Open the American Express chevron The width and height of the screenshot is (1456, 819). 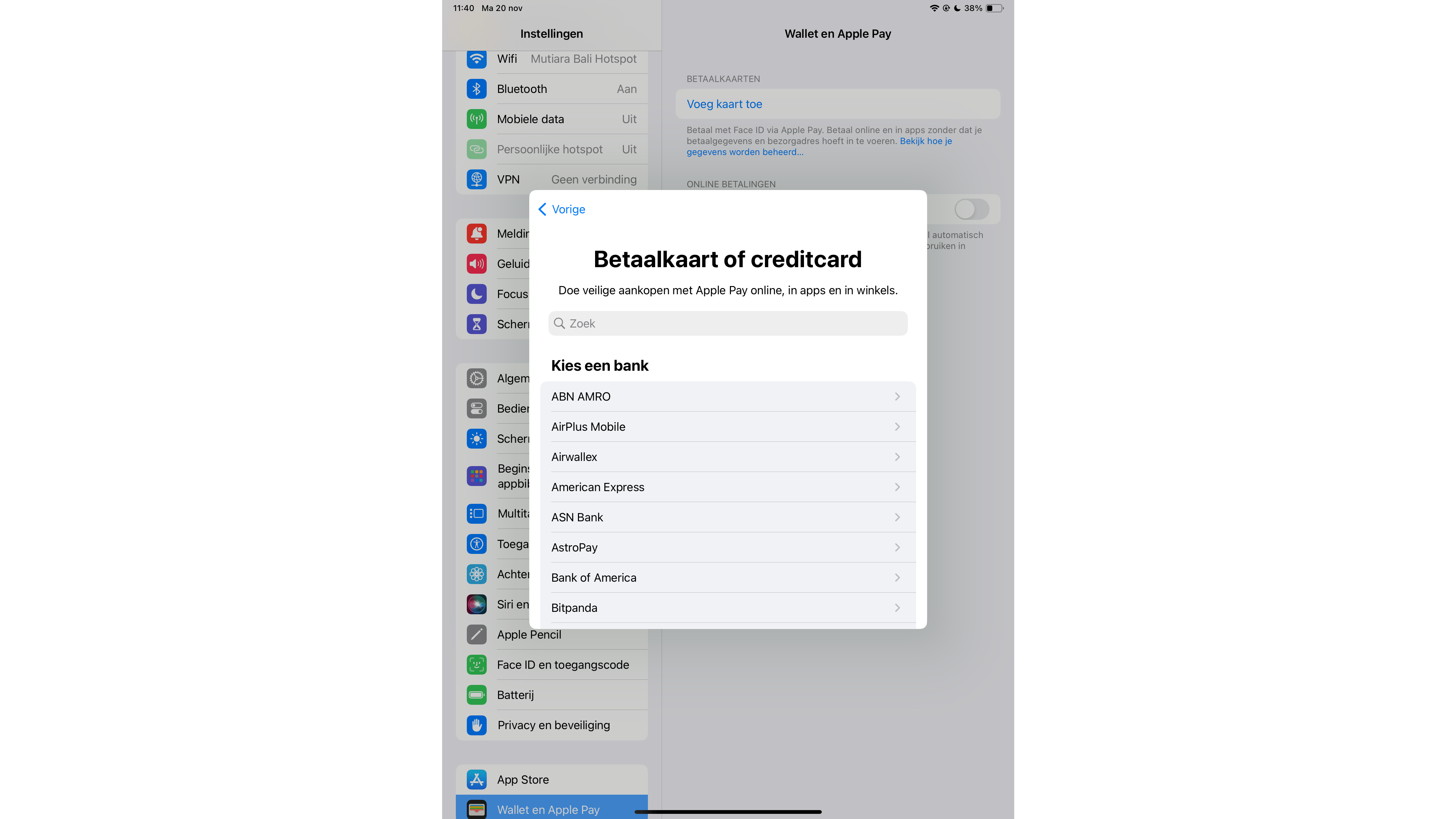pos(897,487)
